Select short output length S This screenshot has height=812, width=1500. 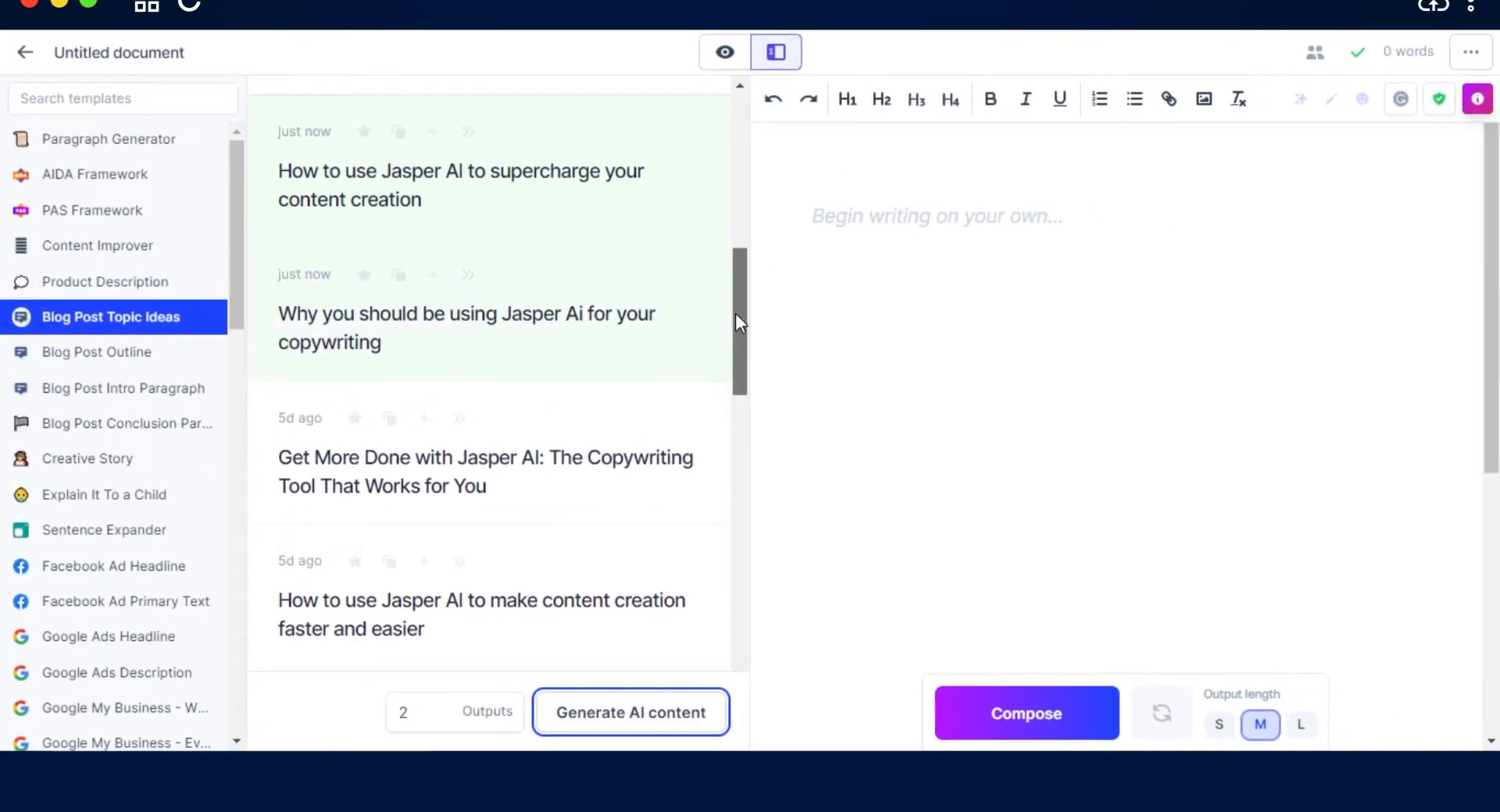click(x=1219, y=725)
